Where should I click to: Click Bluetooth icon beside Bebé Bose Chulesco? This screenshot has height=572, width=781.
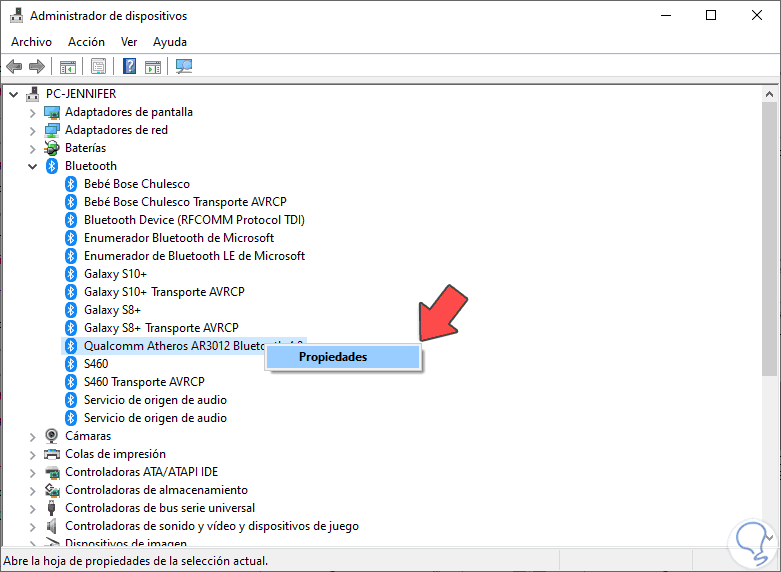[x=71, y=184]
